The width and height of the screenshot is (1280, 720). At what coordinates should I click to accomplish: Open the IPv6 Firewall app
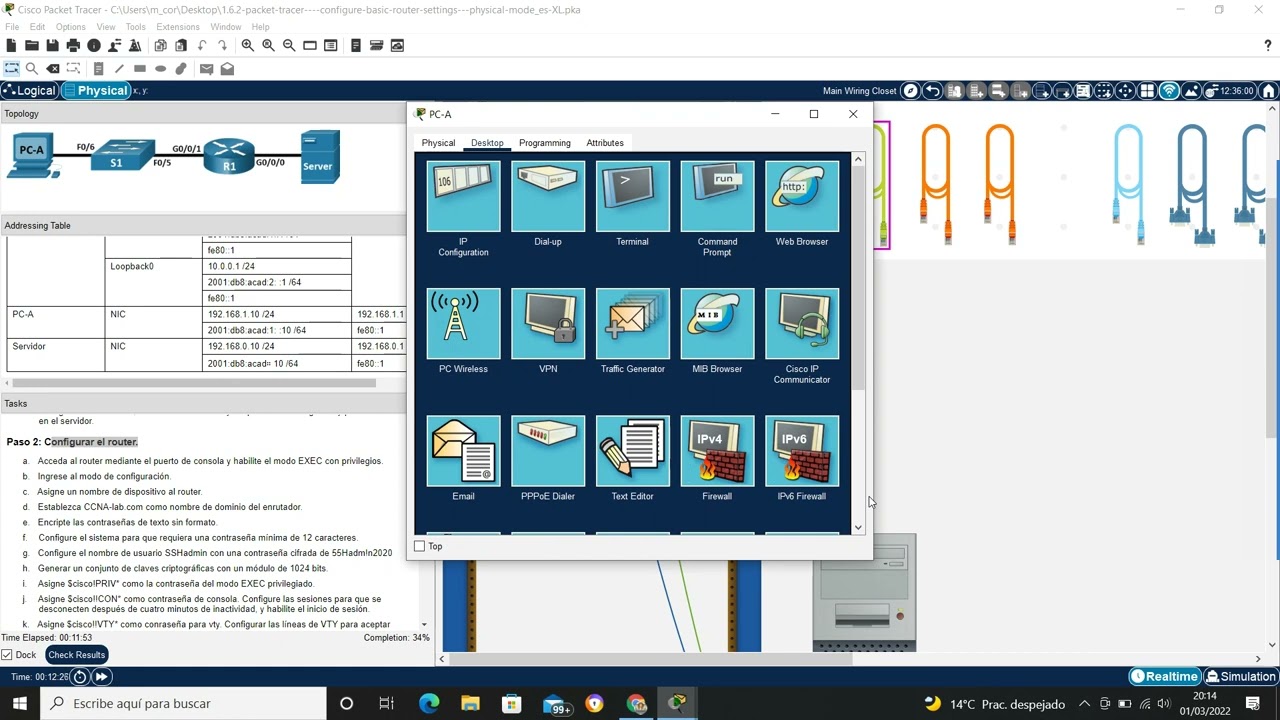802,451
